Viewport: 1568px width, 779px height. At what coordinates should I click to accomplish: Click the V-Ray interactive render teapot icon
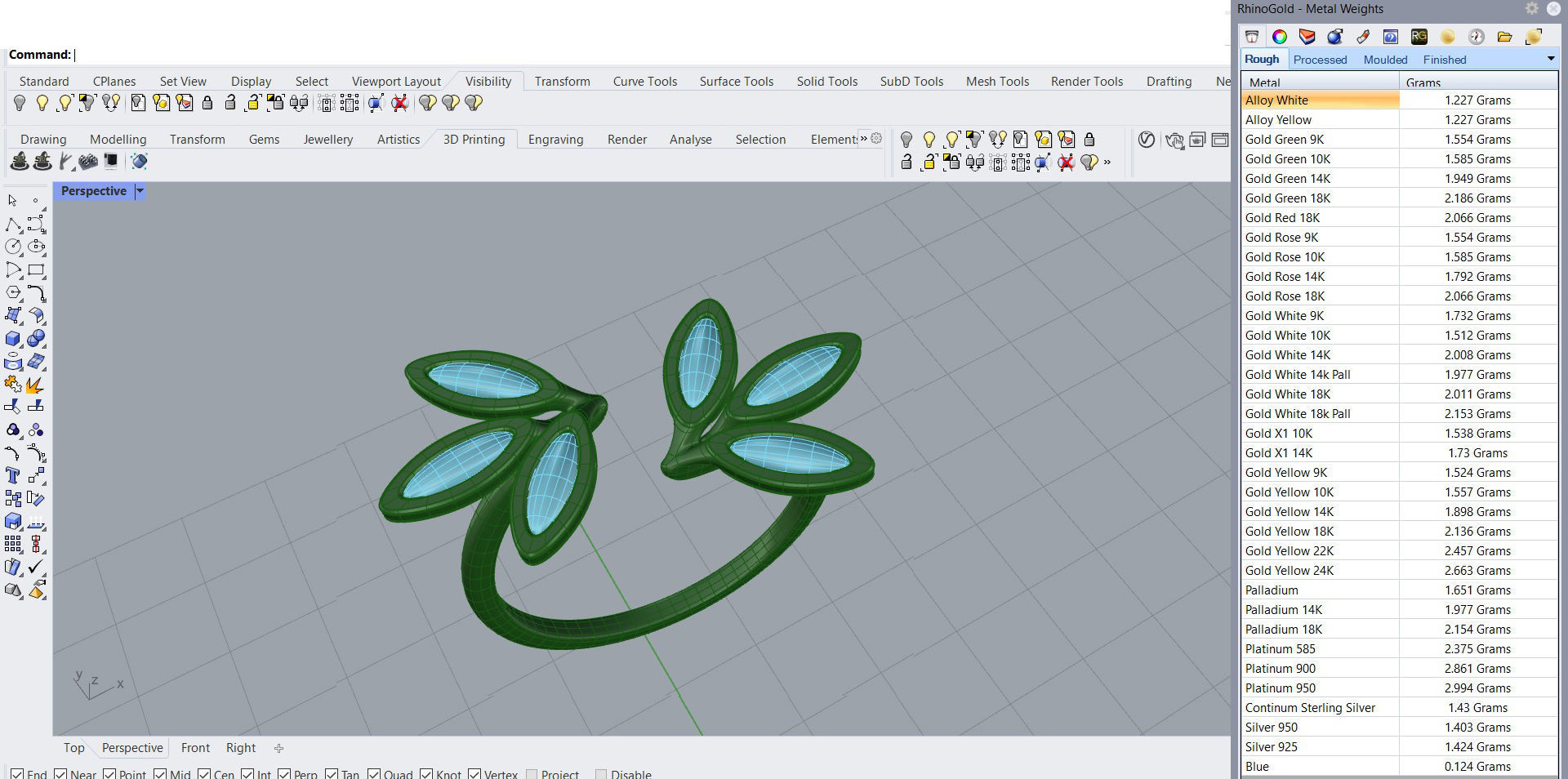point(1174,140)
